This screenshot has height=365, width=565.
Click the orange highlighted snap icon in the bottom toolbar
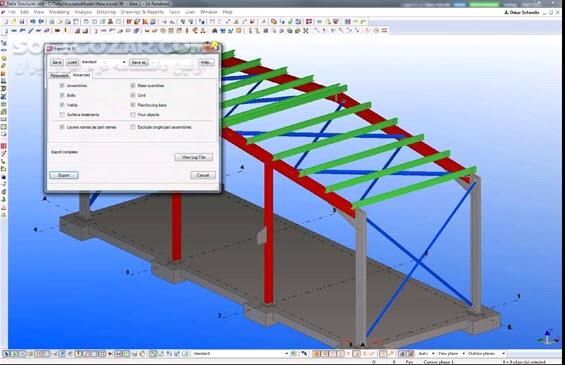316,354
